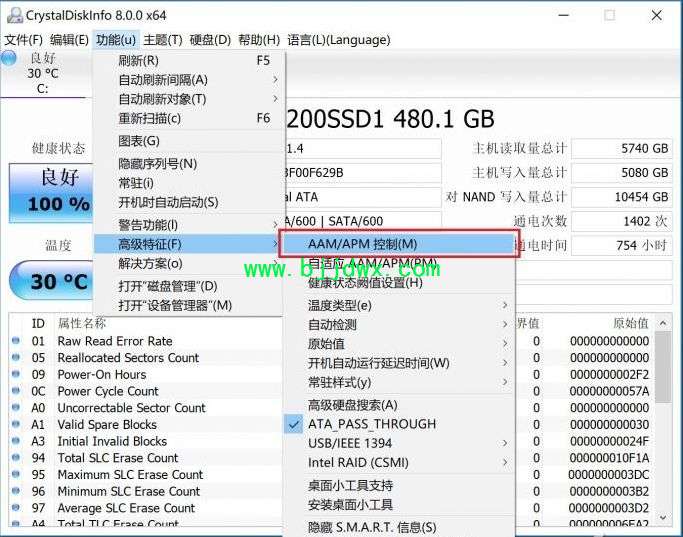Click the status dot for Uncorrectable Sector Count

(16, 407)
